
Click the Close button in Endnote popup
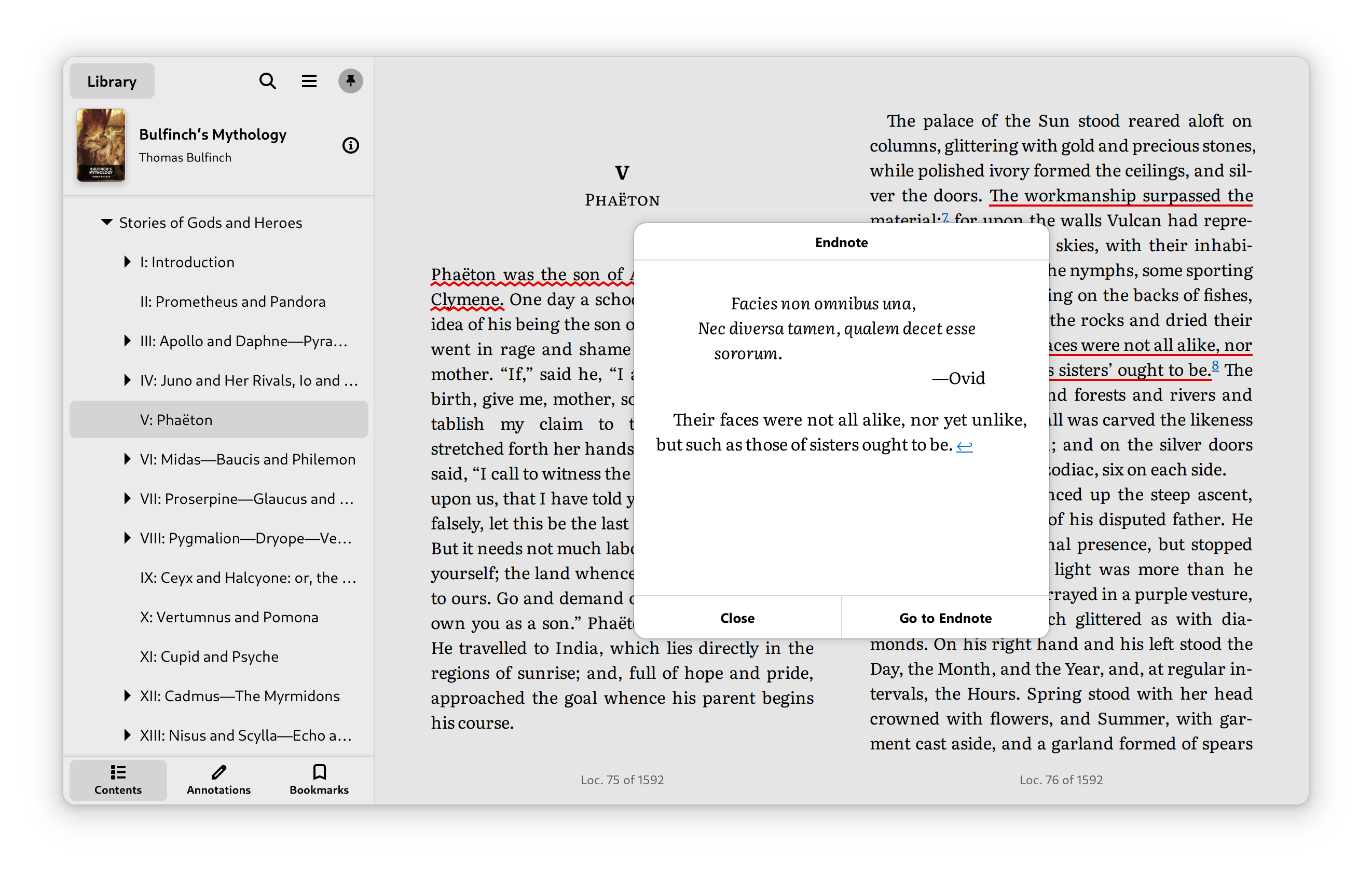pos(737,618)
